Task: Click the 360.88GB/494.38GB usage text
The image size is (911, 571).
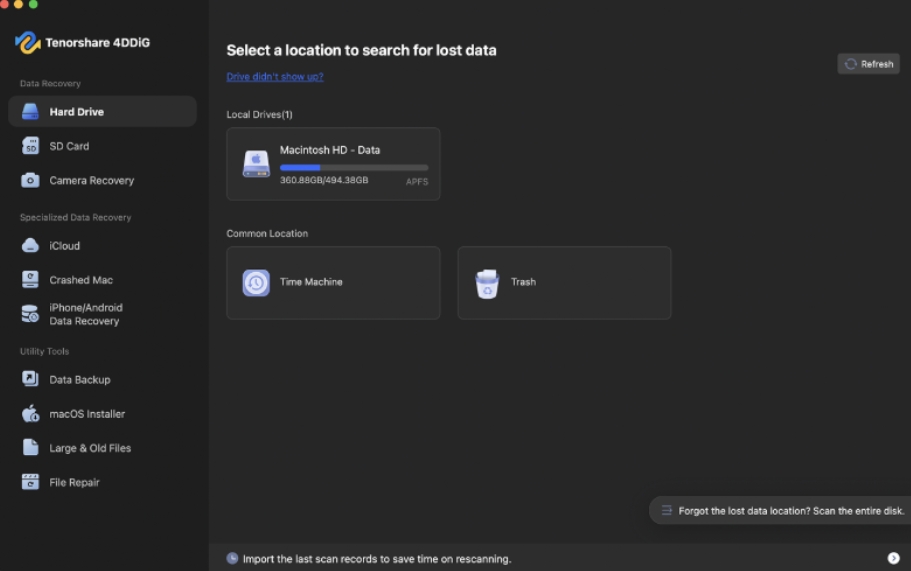Action: 324,180
